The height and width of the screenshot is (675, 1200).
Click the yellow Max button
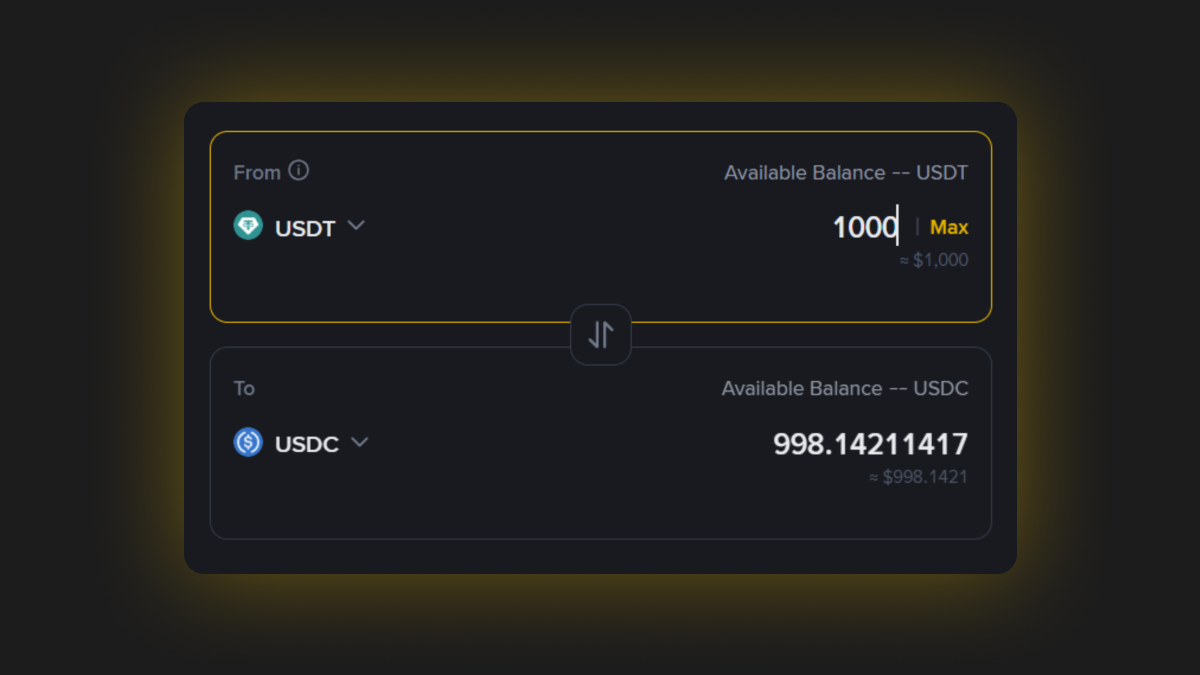pos(949,228)
